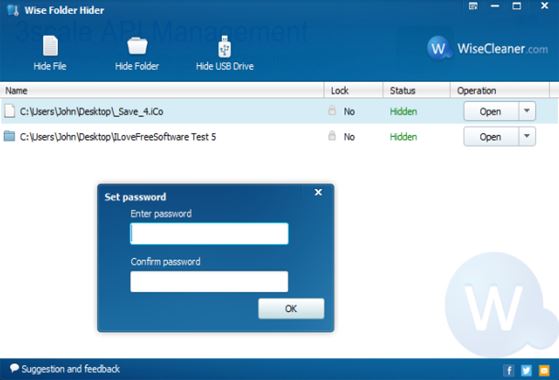Open the Twitter icon in the footer
The image size is (559, 380).
point(526,370)
